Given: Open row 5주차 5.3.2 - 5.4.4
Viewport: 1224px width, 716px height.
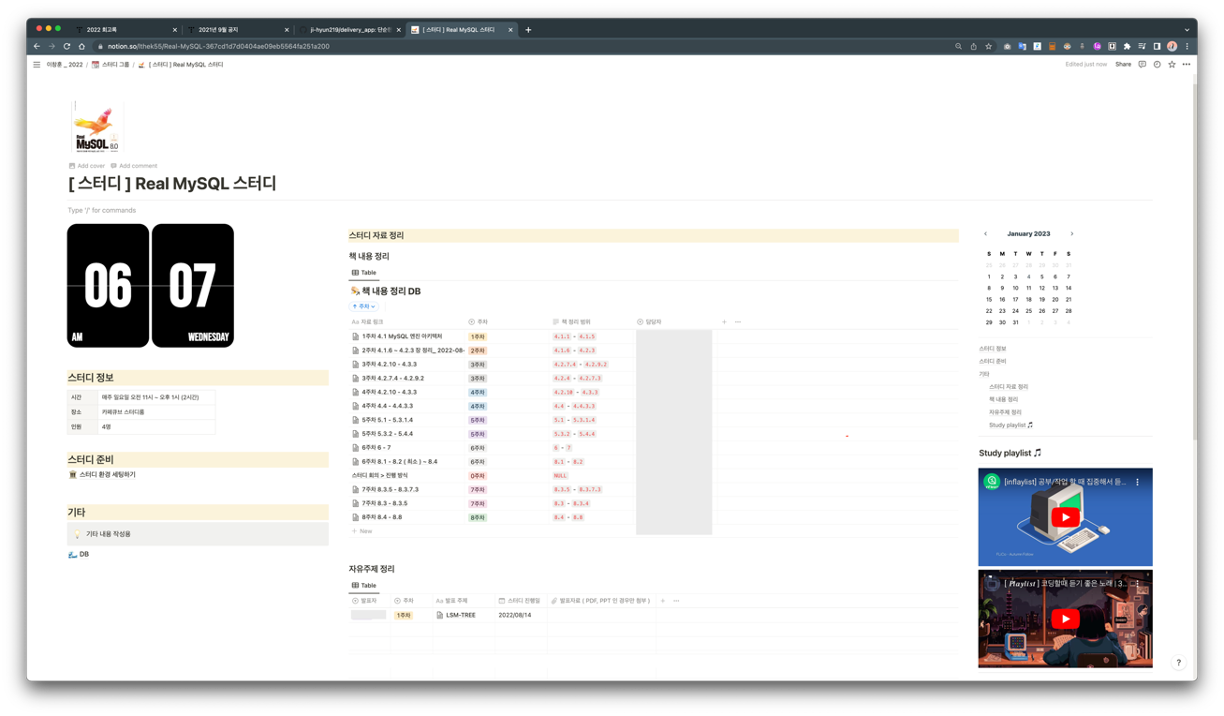Looking at the screenshot, I should coord(387,434).
